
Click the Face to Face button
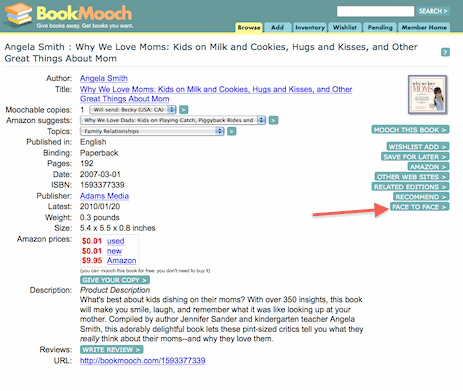coord(420,207)
